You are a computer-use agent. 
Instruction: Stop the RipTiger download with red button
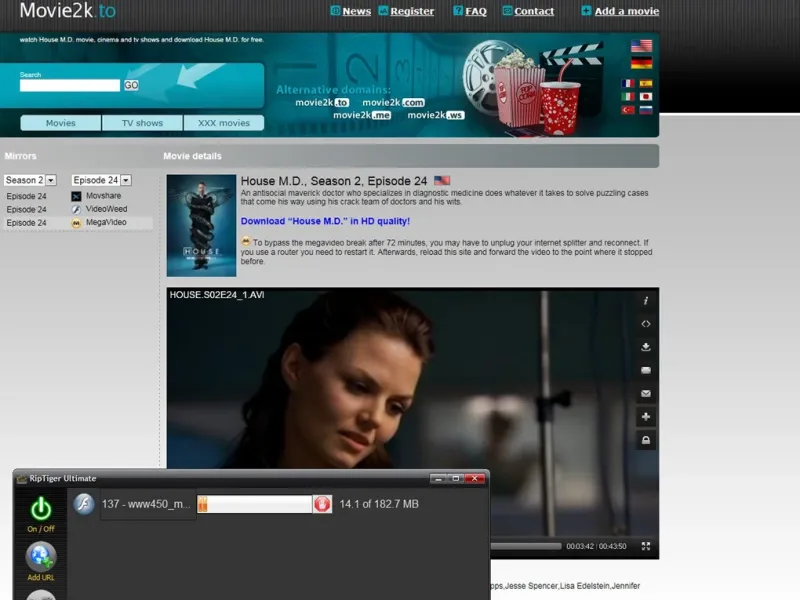(322, 504)
